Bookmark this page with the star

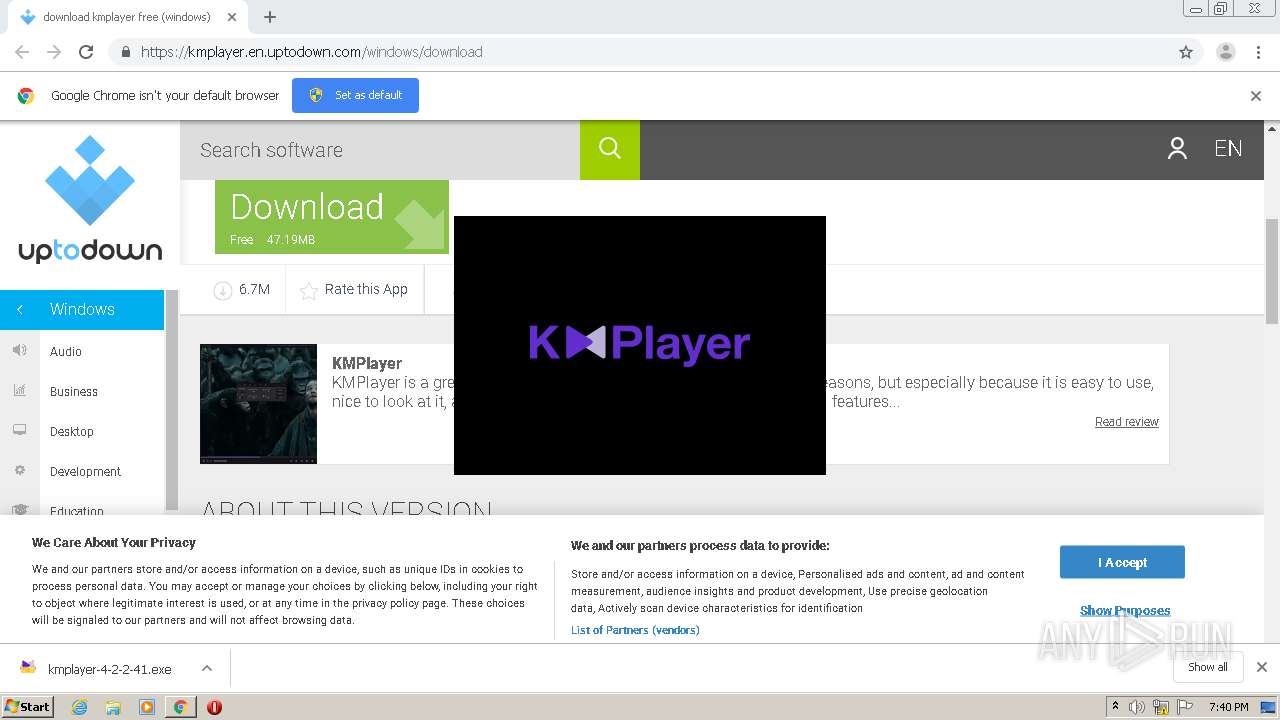coord(1186,52)
